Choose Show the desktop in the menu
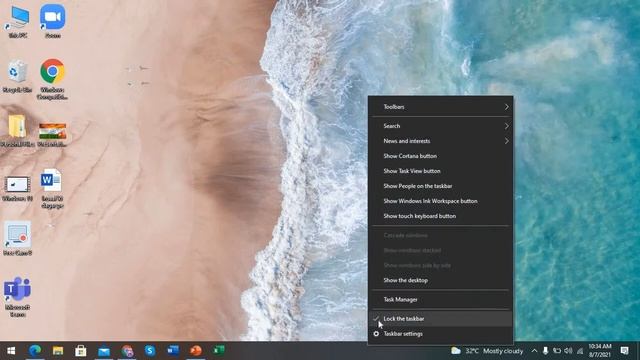Image resolution: width=640 pixels, height=360 pixels. [x=440, y=280]
